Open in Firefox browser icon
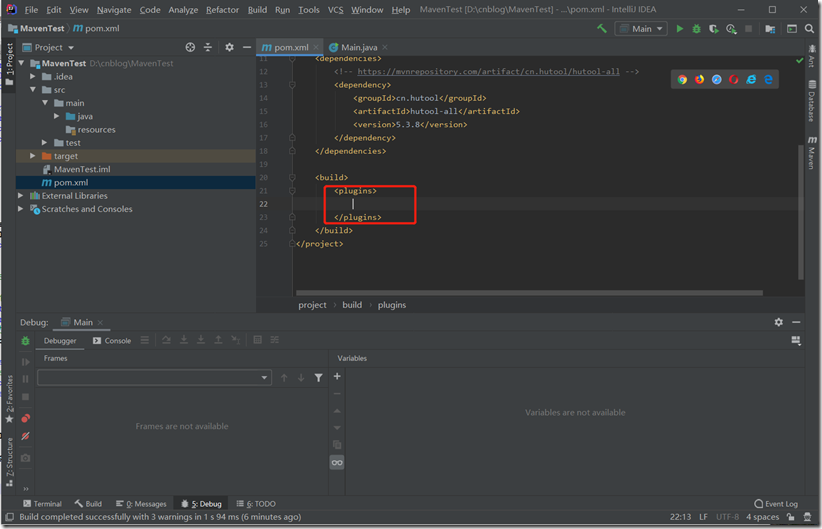This screenshot has width=822, height=529. point(699,80)
